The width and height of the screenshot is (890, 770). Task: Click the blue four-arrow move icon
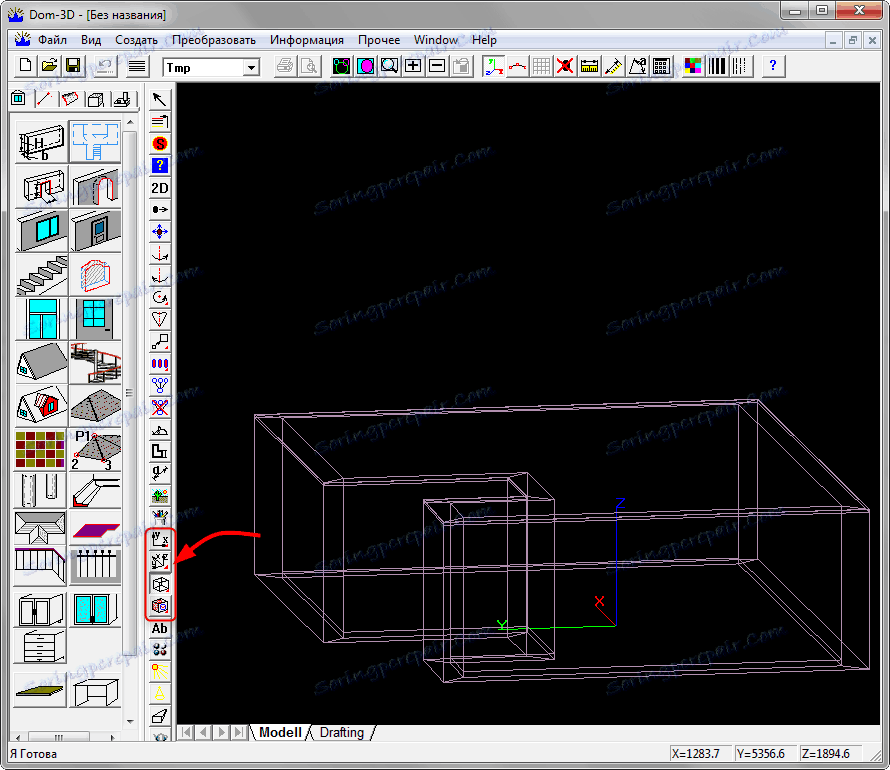pyautogui.click(x=160, y=232)
